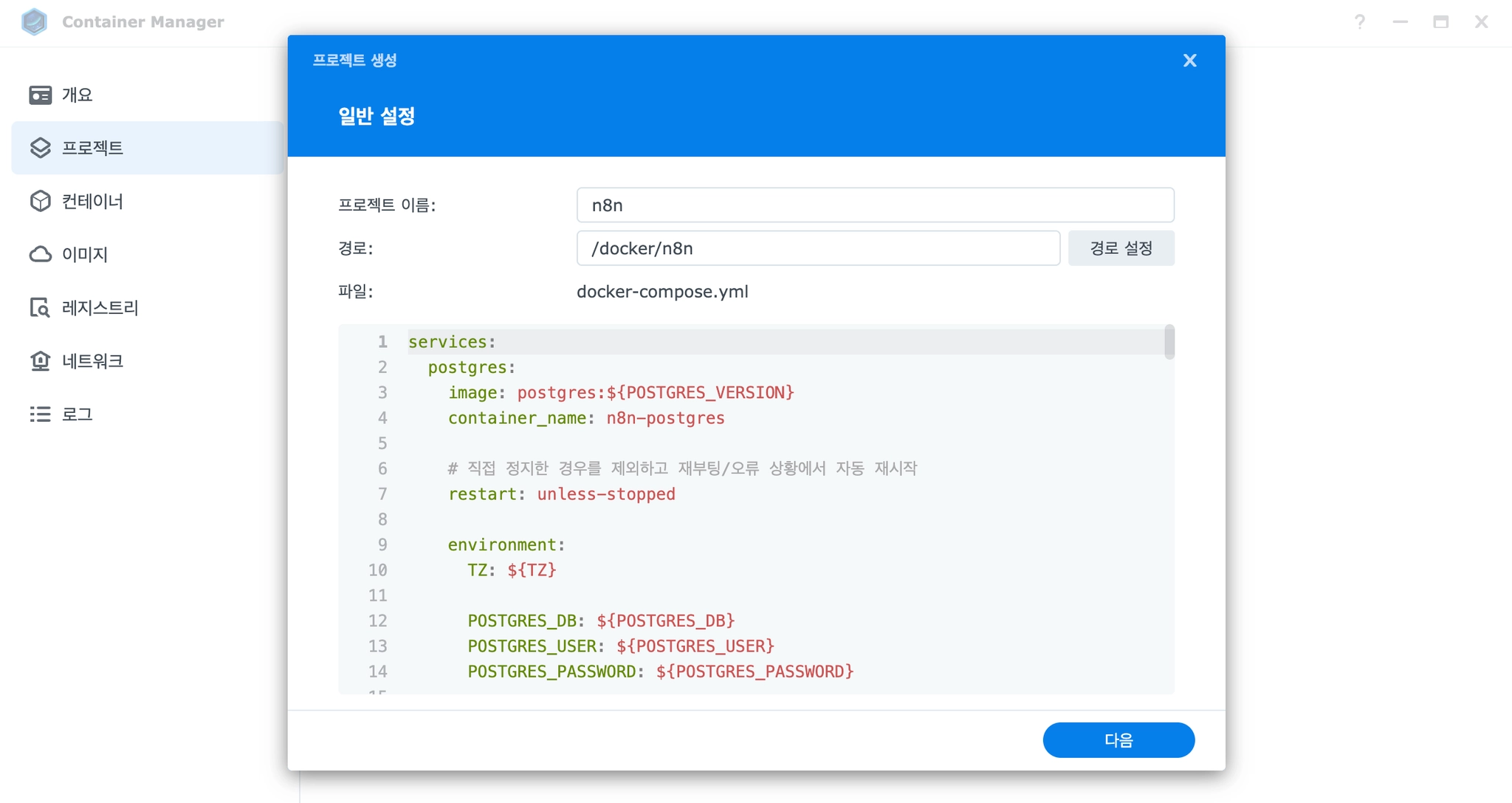Click the restart: unless-stopped line
The height and width of the screenshot is (803, 1512).
click(562, 494)
